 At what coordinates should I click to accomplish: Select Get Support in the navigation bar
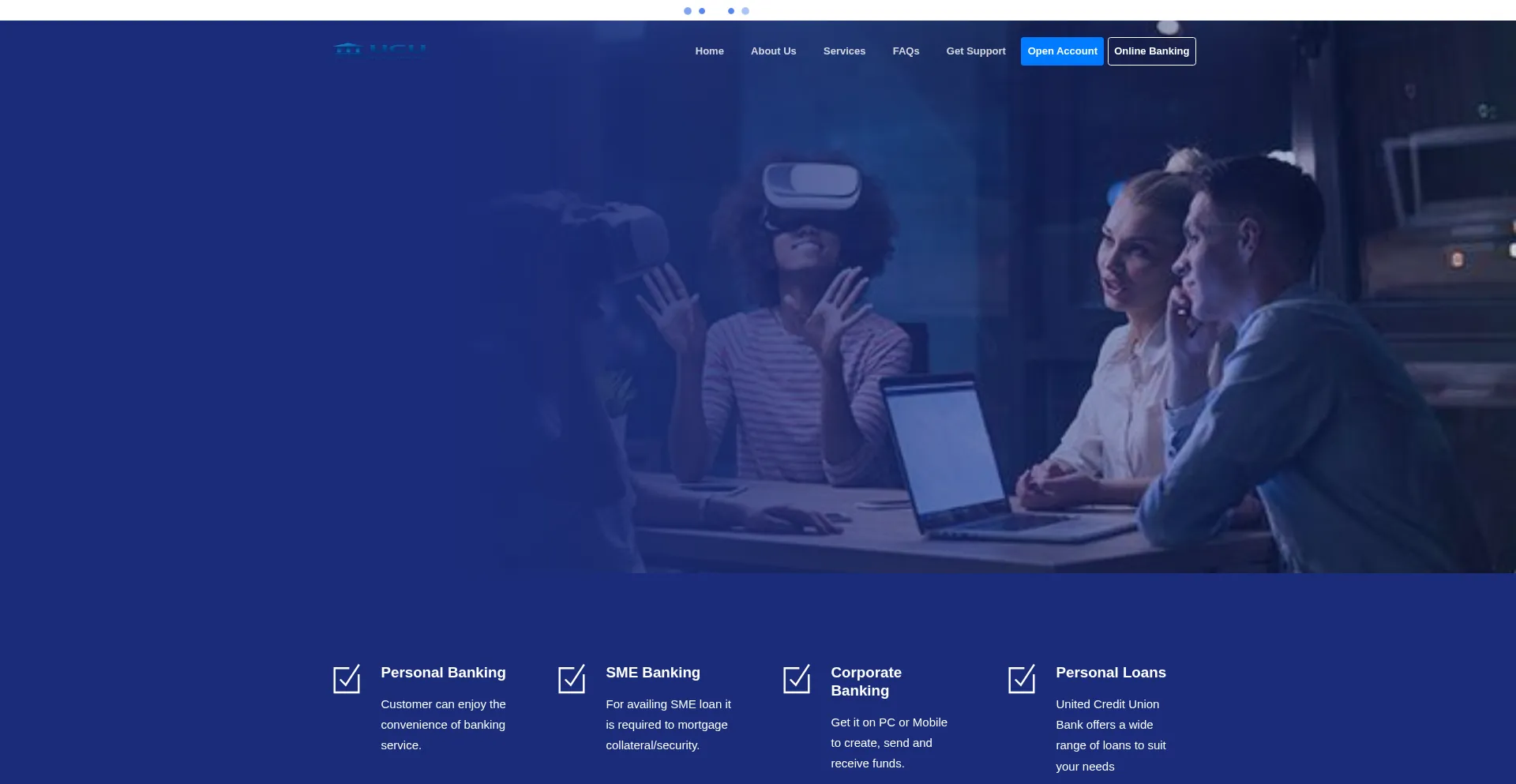point(976,51)
